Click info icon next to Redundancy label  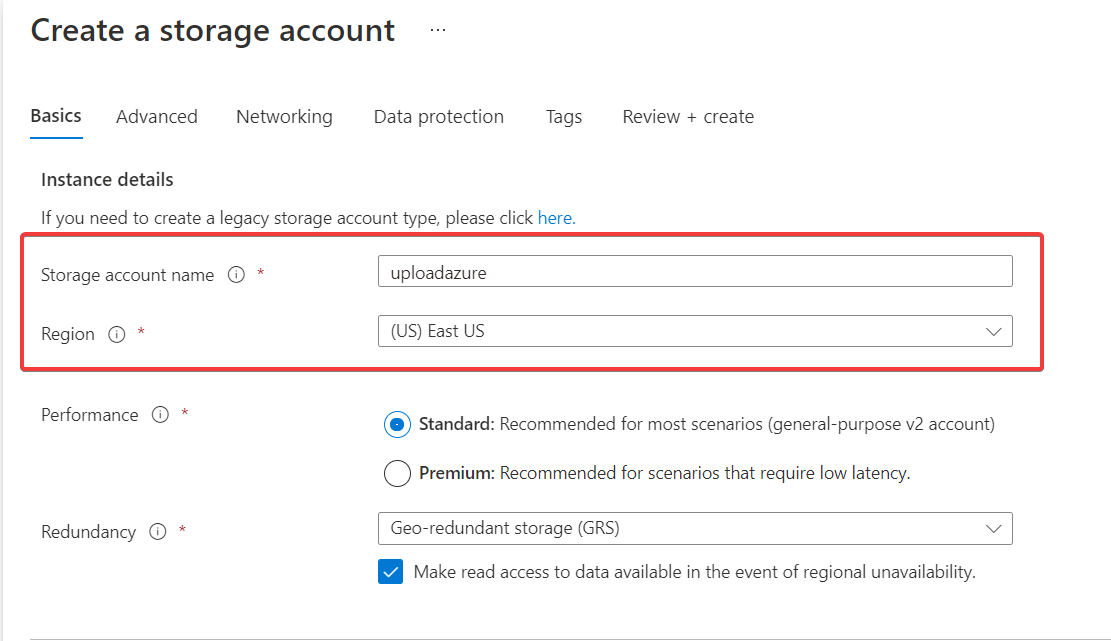pyautogui.click(x=157, y=532)
